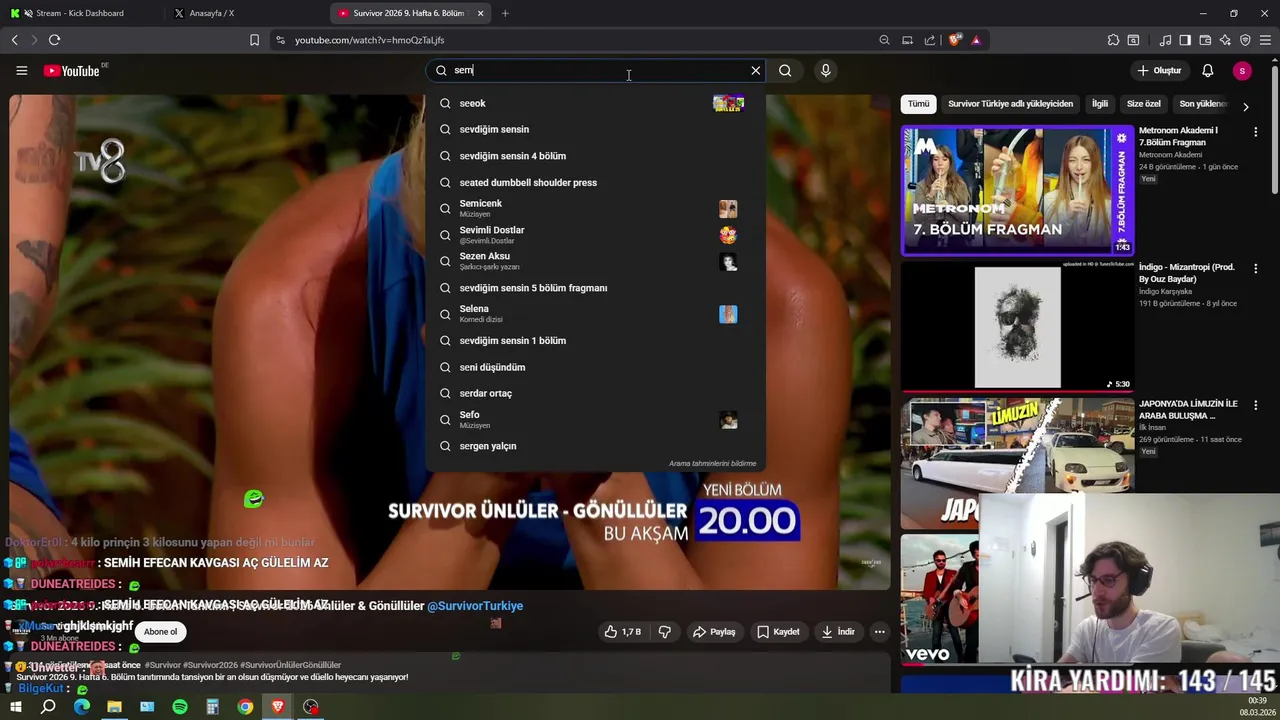1280x720 pixels.
Task: Choose the 'seeok' search suggestion
Action: pyautogui.click(x=595, y=103)
